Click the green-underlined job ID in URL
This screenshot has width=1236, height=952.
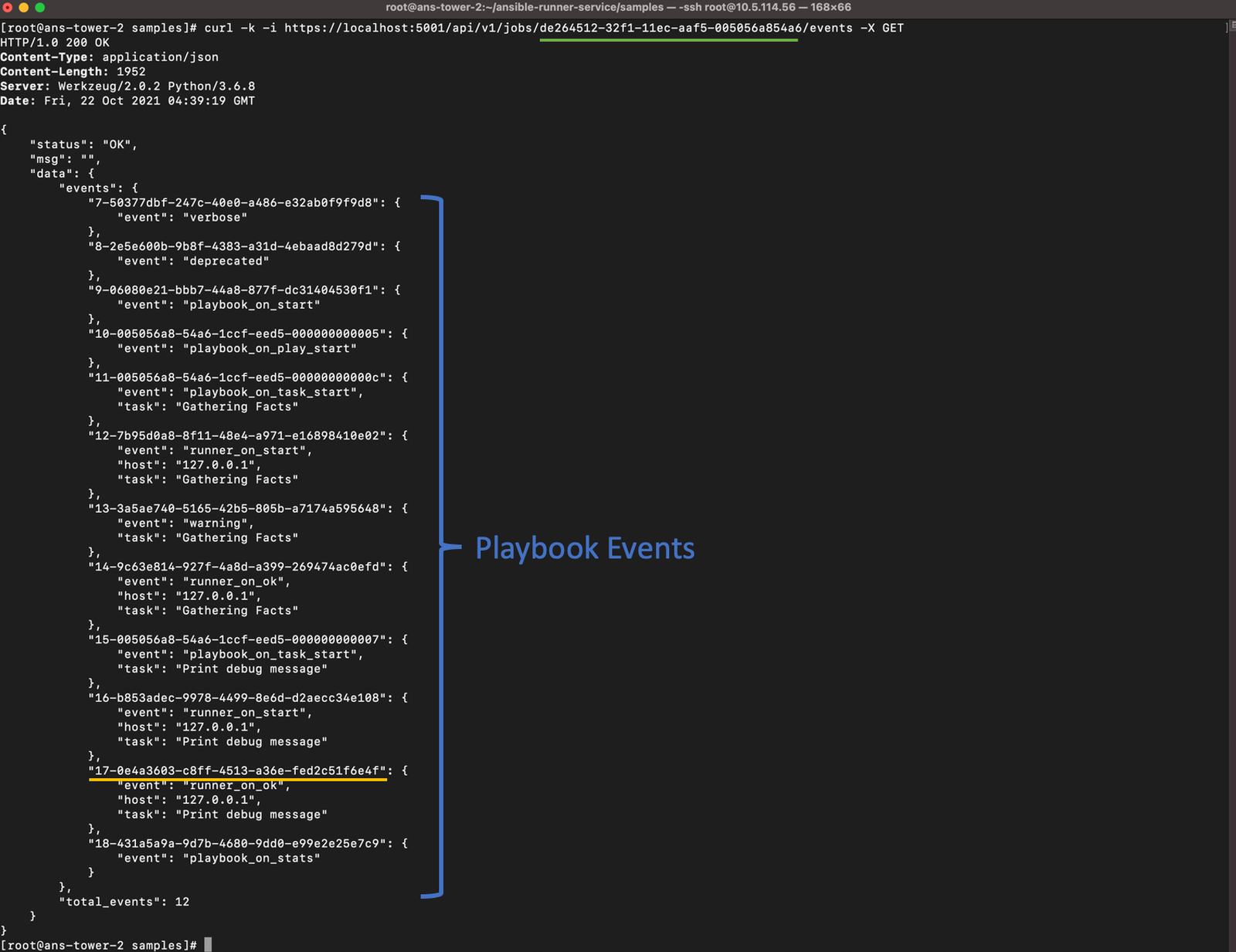click(669, 28)
